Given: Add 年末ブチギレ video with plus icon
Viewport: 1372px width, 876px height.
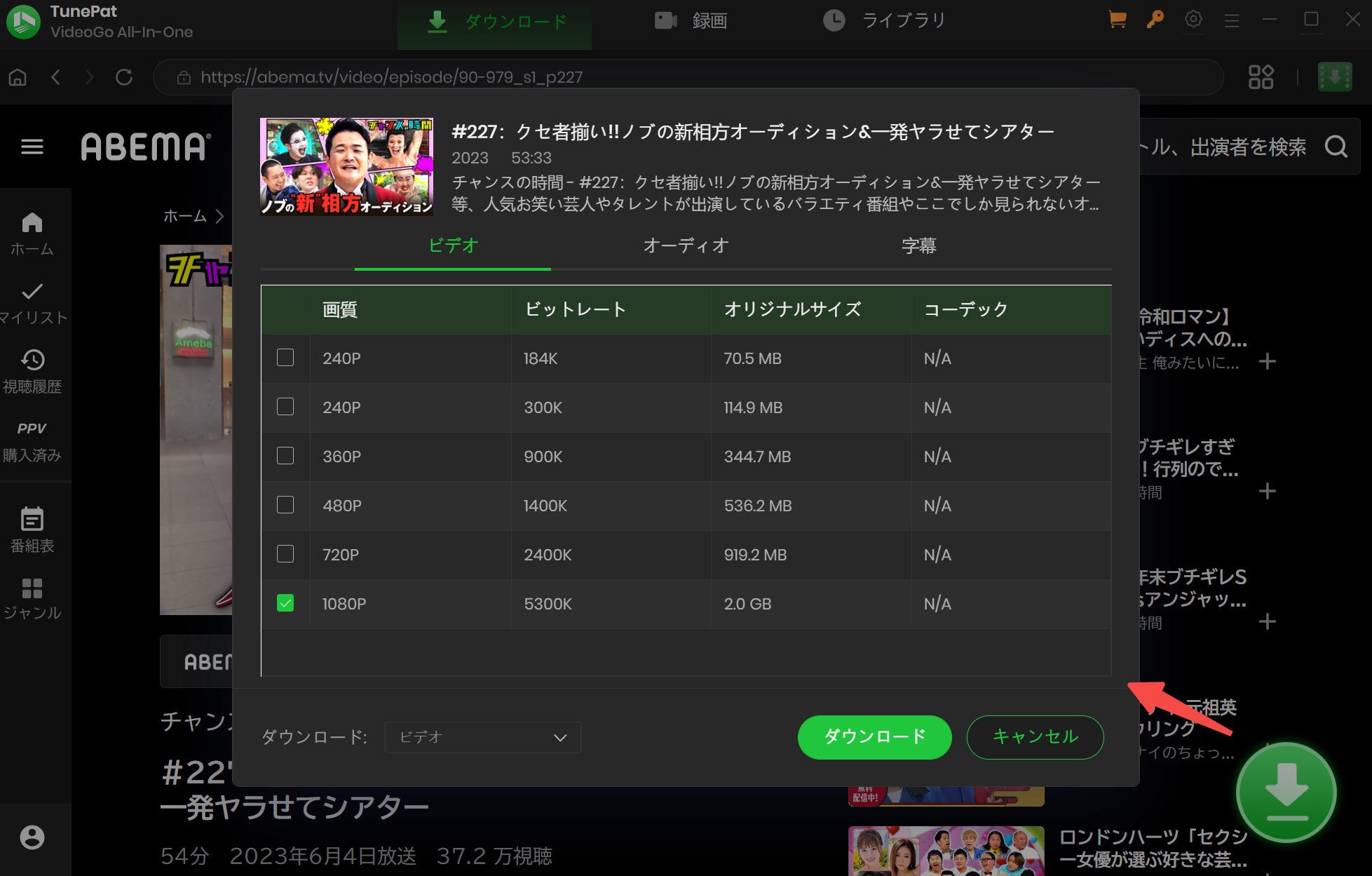Looking at the screenshot, I should click(1268, 621).
